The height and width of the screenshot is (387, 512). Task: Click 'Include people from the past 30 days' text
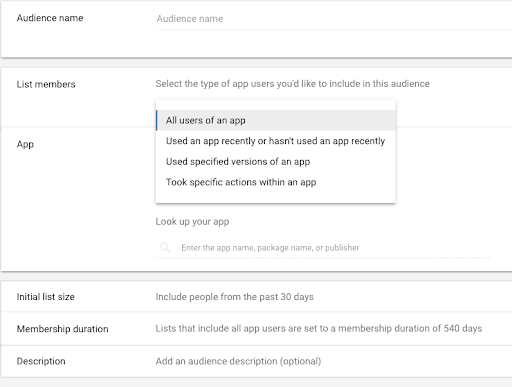pyautogui.click(x=235, y=297)
